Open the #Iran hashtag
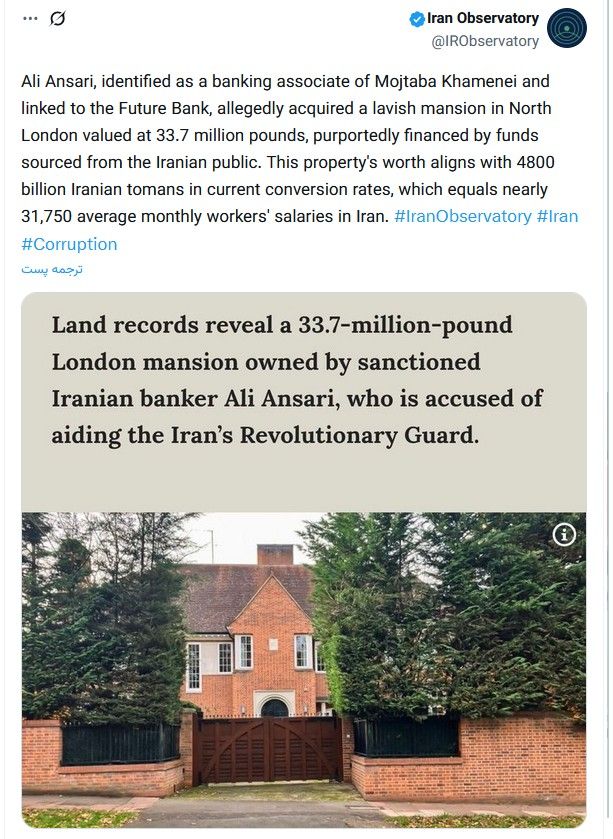 [558, 216]
